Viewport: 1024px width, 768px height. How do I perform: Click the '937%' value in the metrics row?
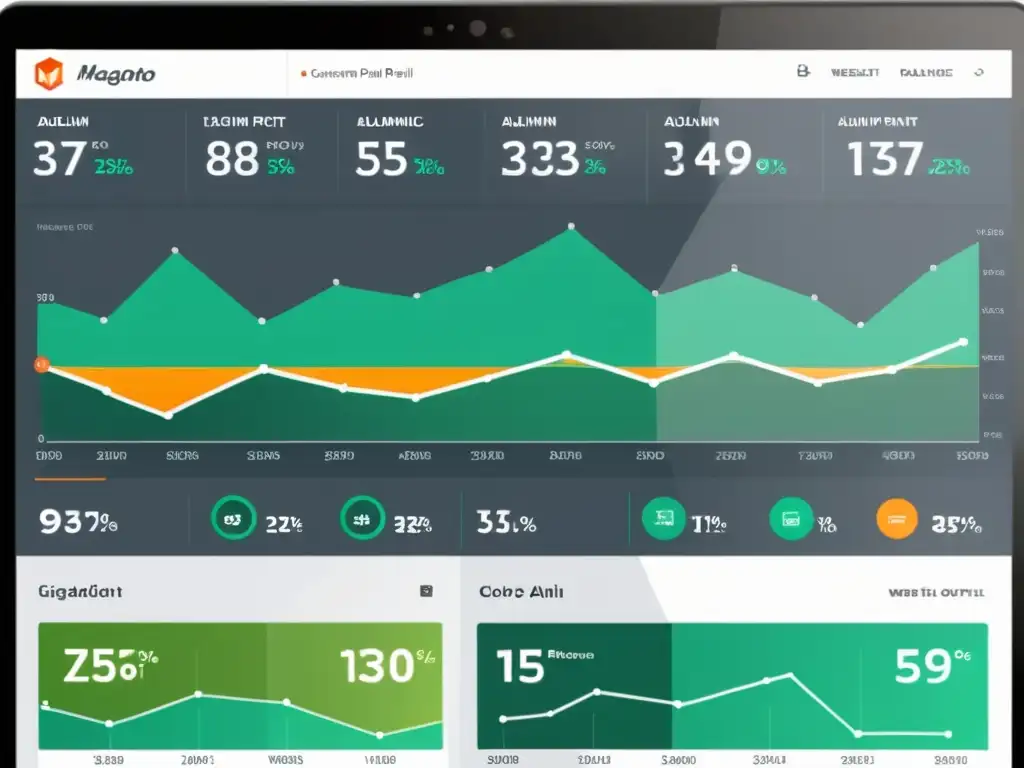click(x=78, y=522)
